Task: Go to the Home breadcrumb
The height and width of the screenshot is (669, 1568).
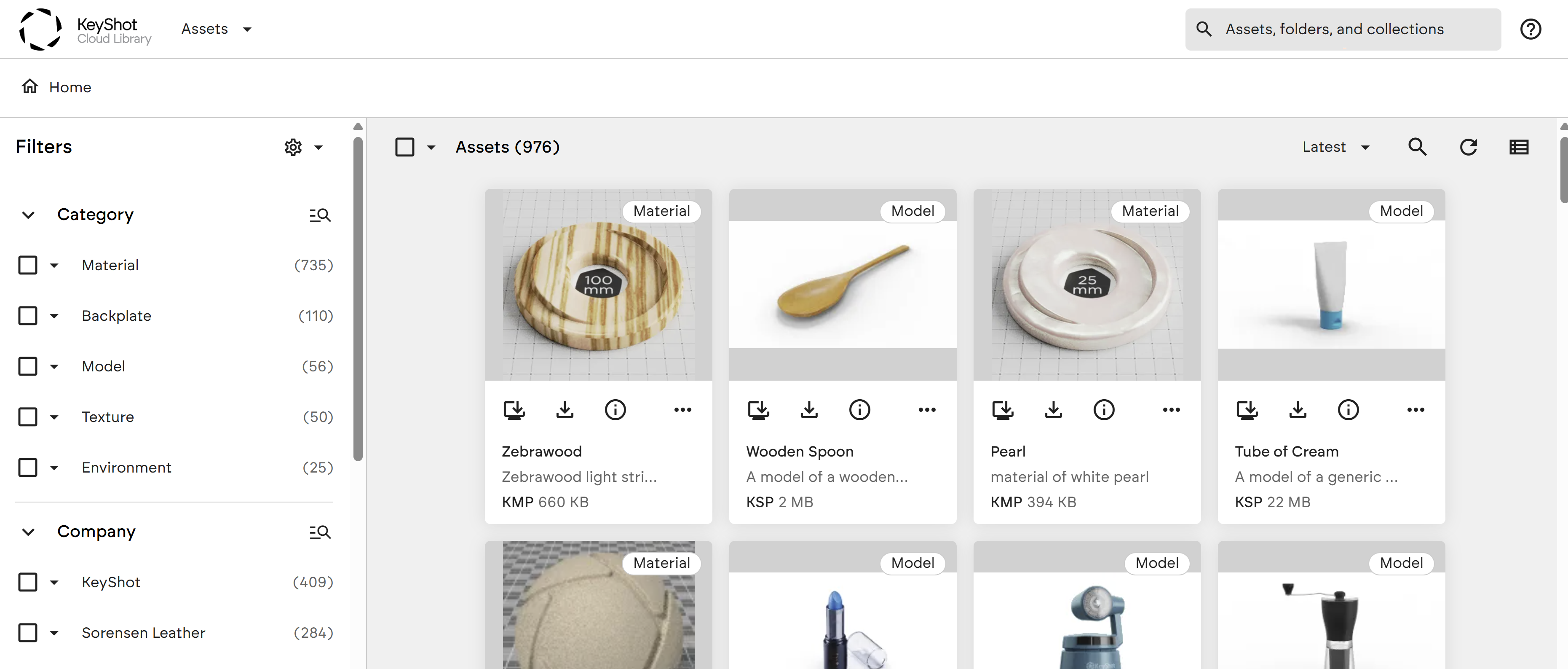Action: click(70, 87)
